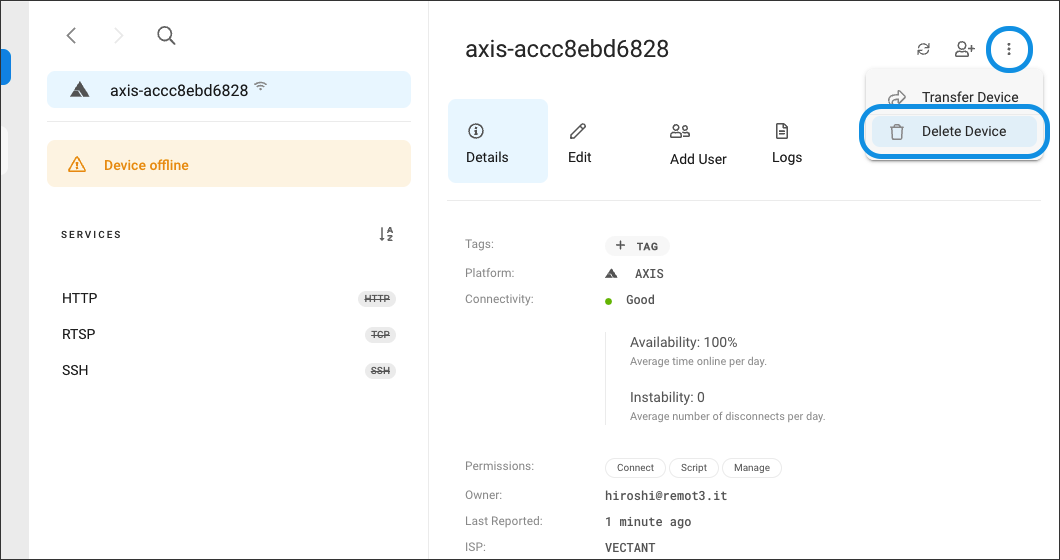This screenshot has height=560, width=1060.
Task: Click the '1 minute ago' last reported value
Action: (x=648, y=521)
